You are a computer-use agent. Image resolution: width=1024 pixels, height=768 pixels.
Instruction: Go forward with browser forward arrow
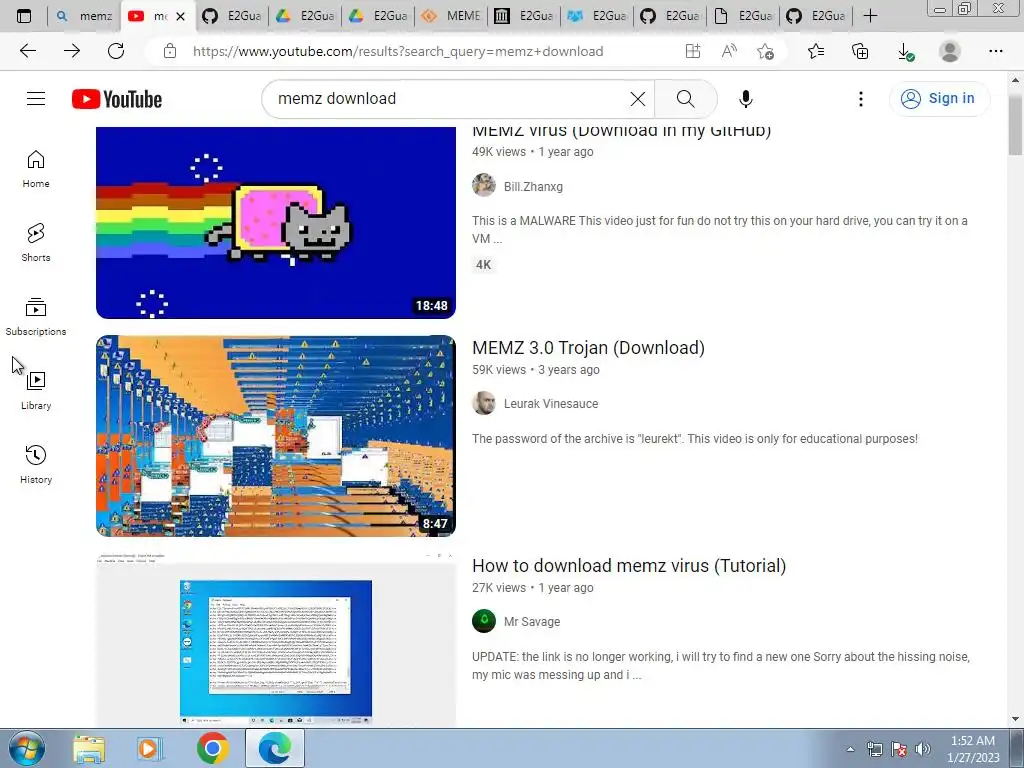click(x=72, y=51)
